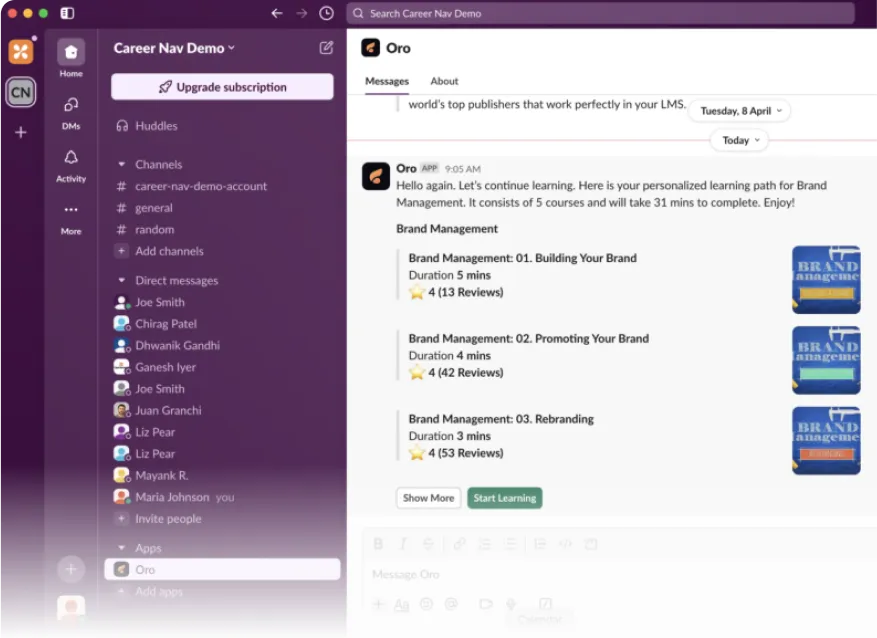Open Rebranding course thumbnail
This screenshot has height=638, width=877.
pos(826,441)
